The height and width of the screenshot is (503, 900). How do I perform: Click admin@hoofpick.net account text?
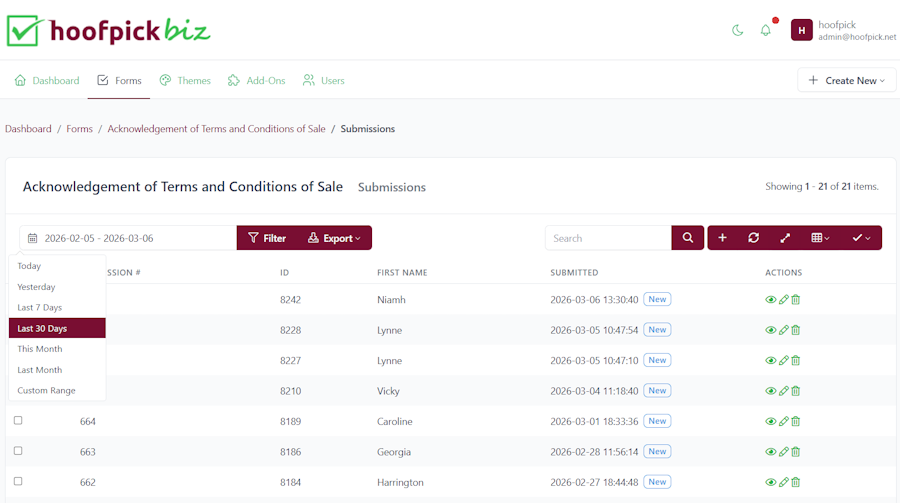point(857,37)
